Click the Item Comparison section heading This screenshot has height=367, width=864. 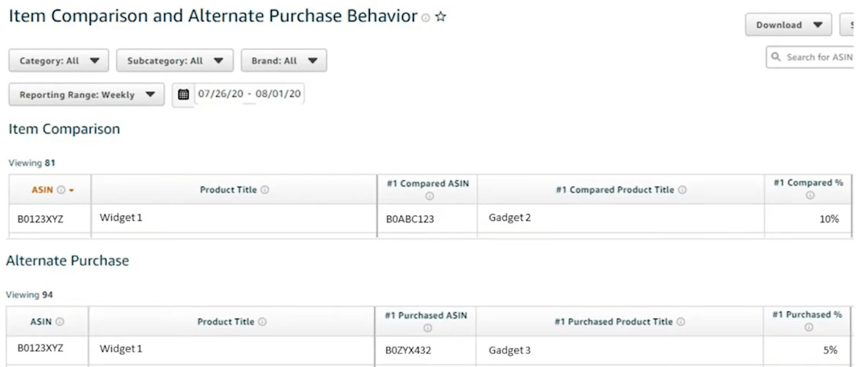[64, 129]
